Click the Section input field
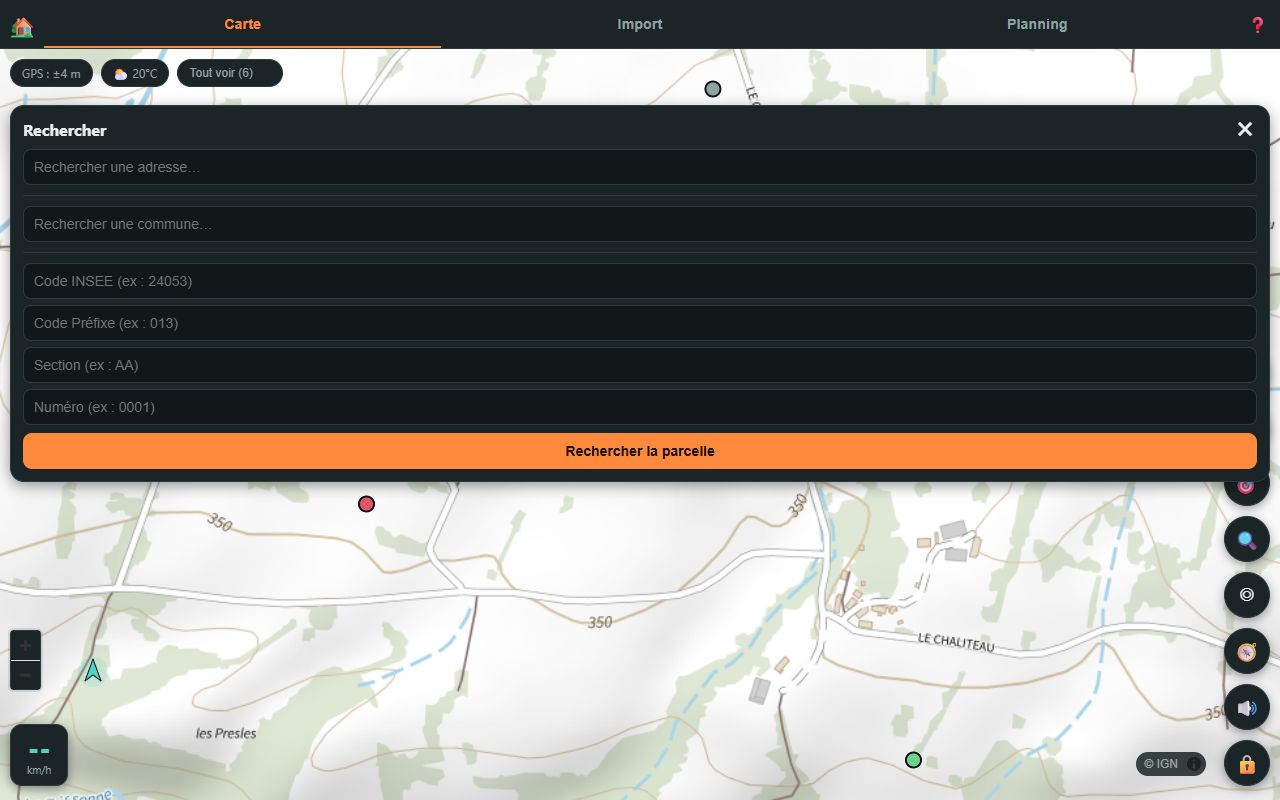Image resolution: width=1280 pixels, height=800 pixels. [640, 365]
